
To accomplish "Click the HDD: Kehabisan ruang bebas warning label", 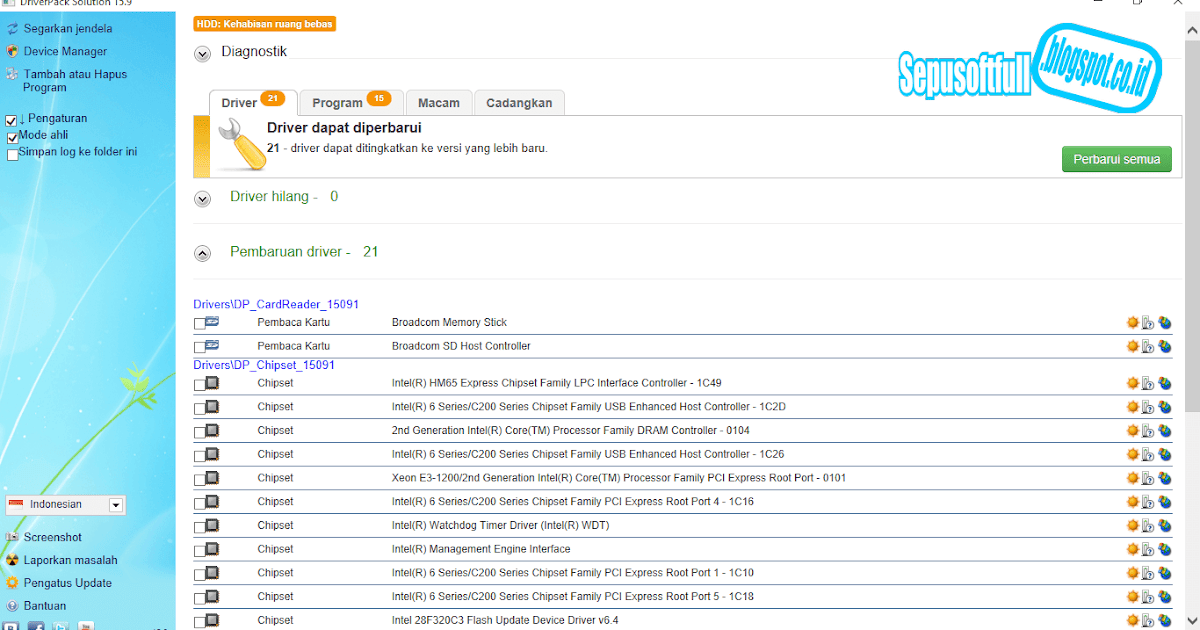I will (x=264, y=23).
